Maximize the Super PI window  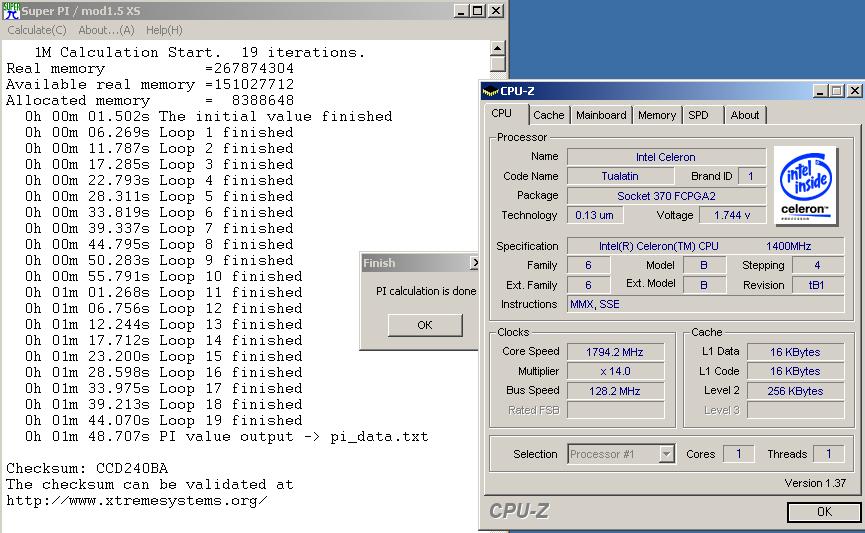point(478,10)
